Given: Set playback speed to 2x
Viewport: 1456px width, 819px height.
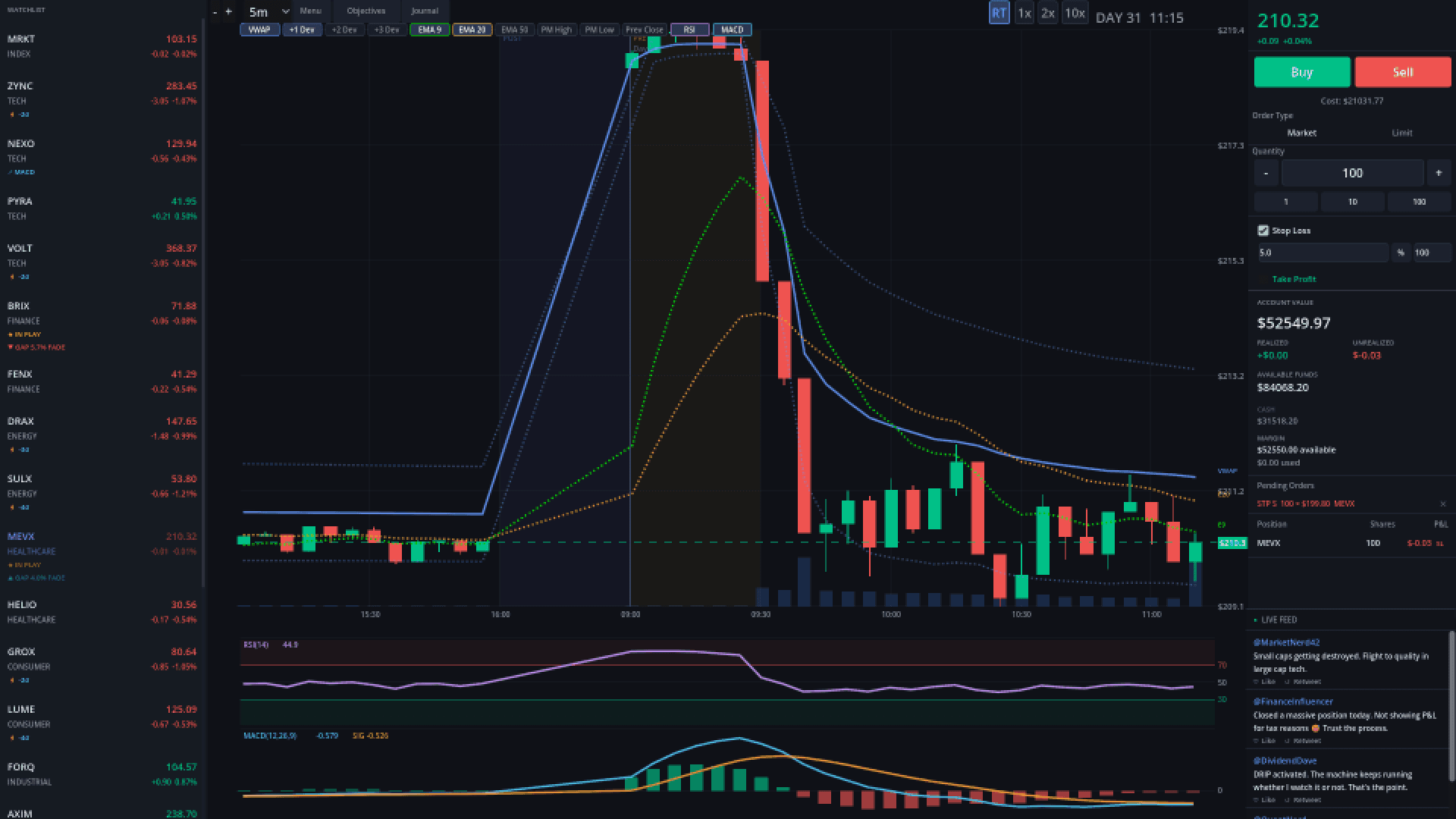Looking at the screenshot, I should pos(1048,13).
